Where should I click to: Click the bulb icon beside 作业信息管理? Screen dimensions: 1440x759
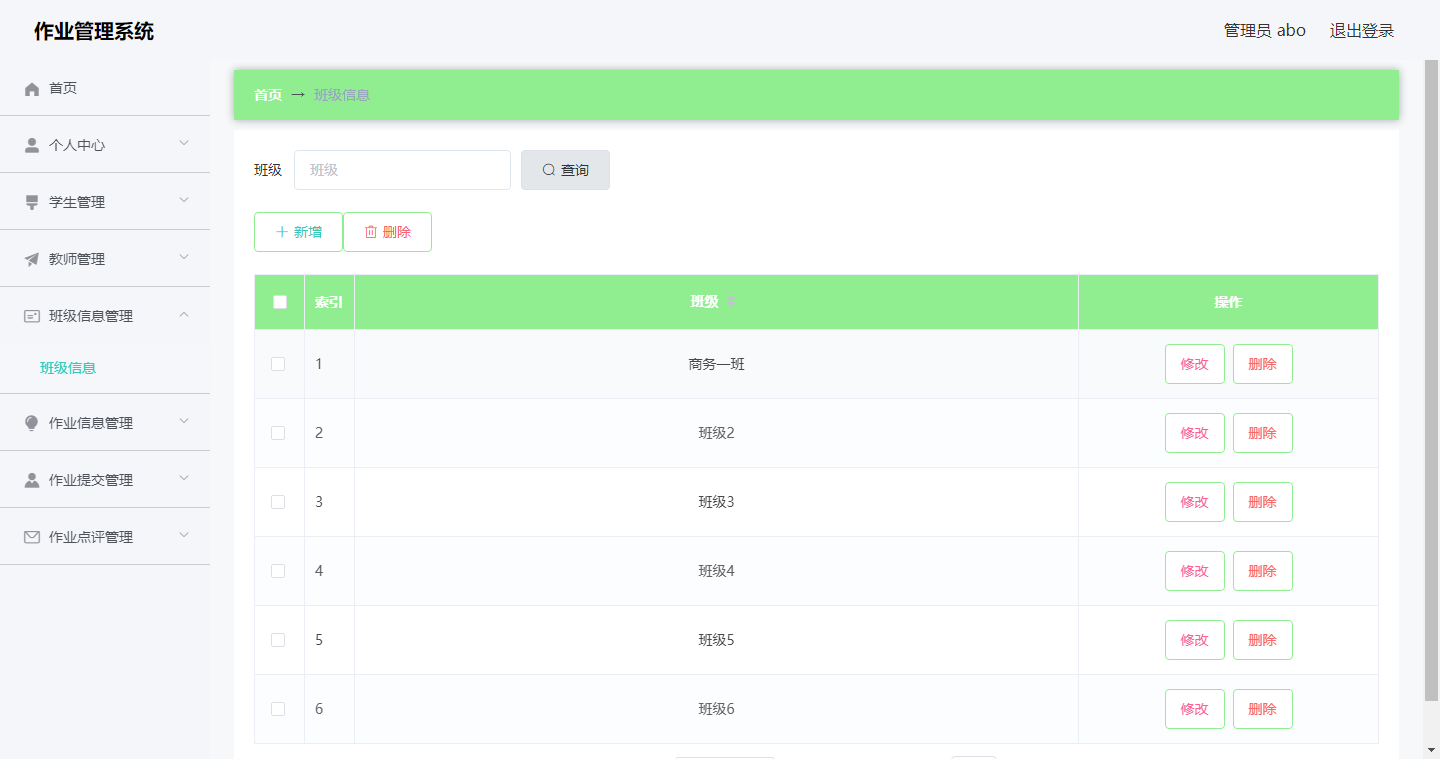point(32,424)
